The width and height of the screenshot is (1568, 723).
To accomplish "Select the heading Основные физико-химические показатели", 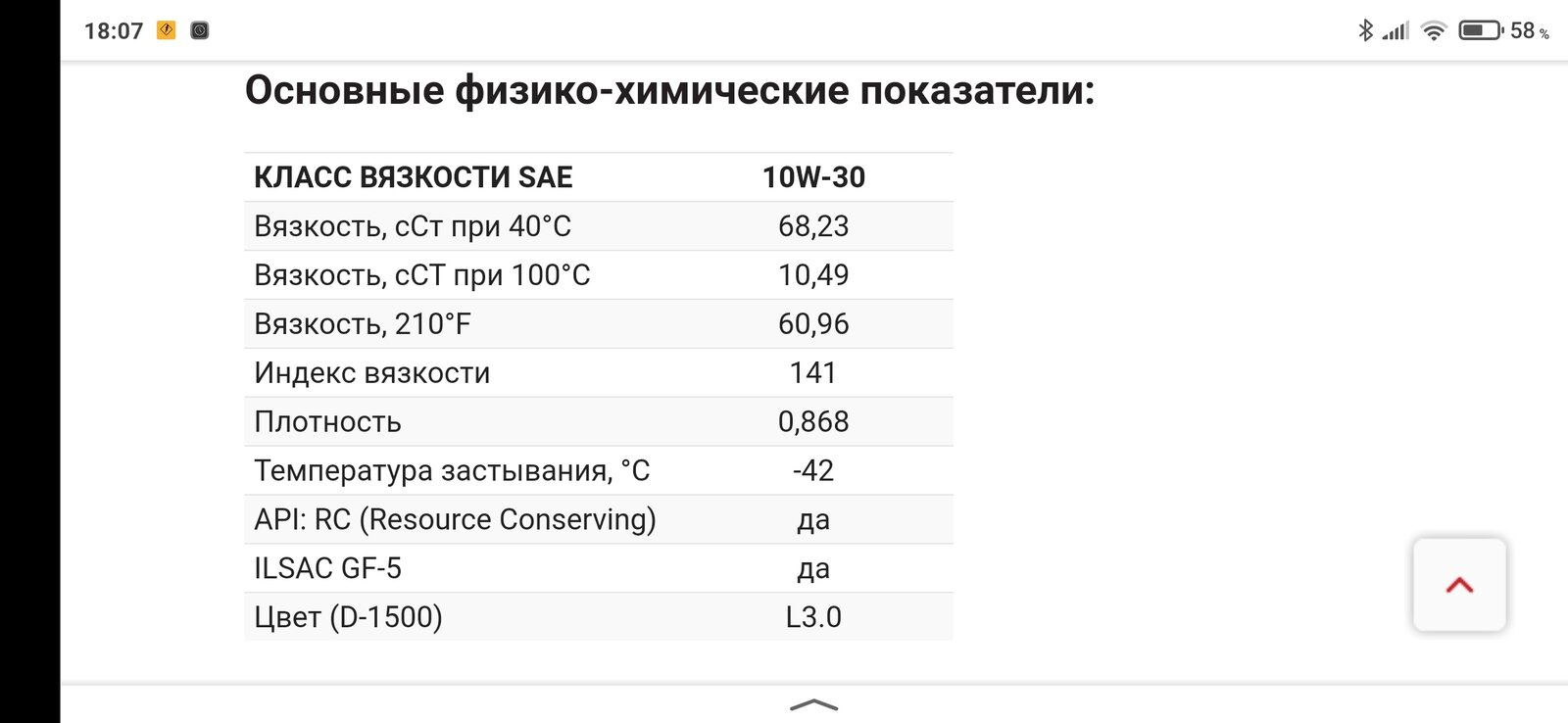I will point(669,90).
